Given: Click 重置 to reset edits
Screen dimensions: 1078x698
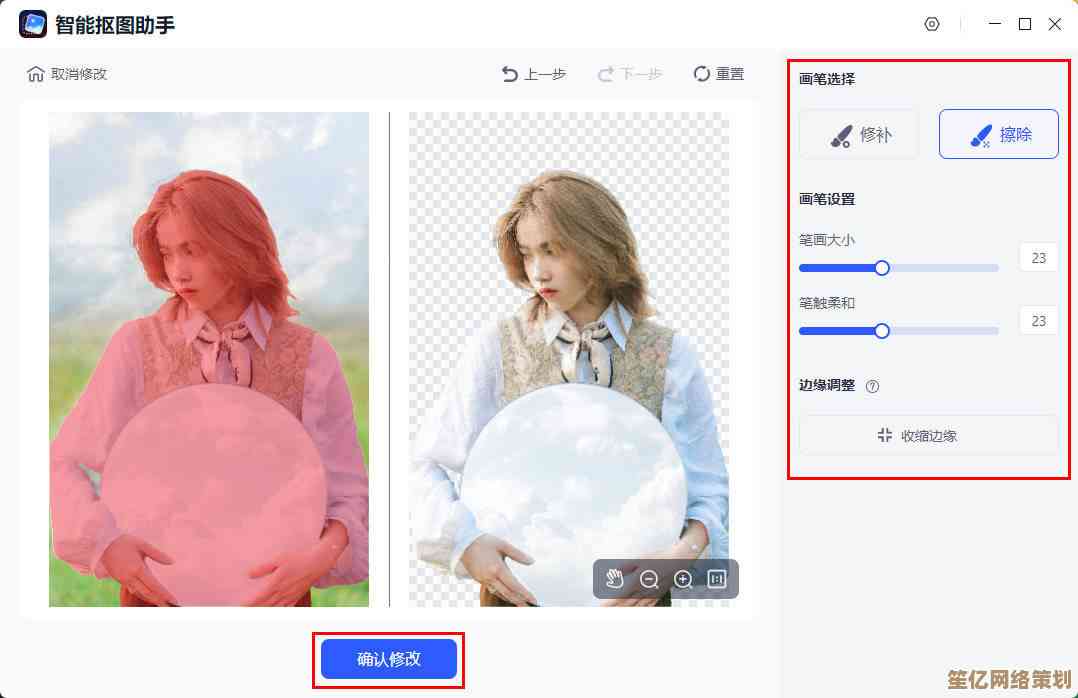Looking at the screenshot, I should click(x=719, y=74).
